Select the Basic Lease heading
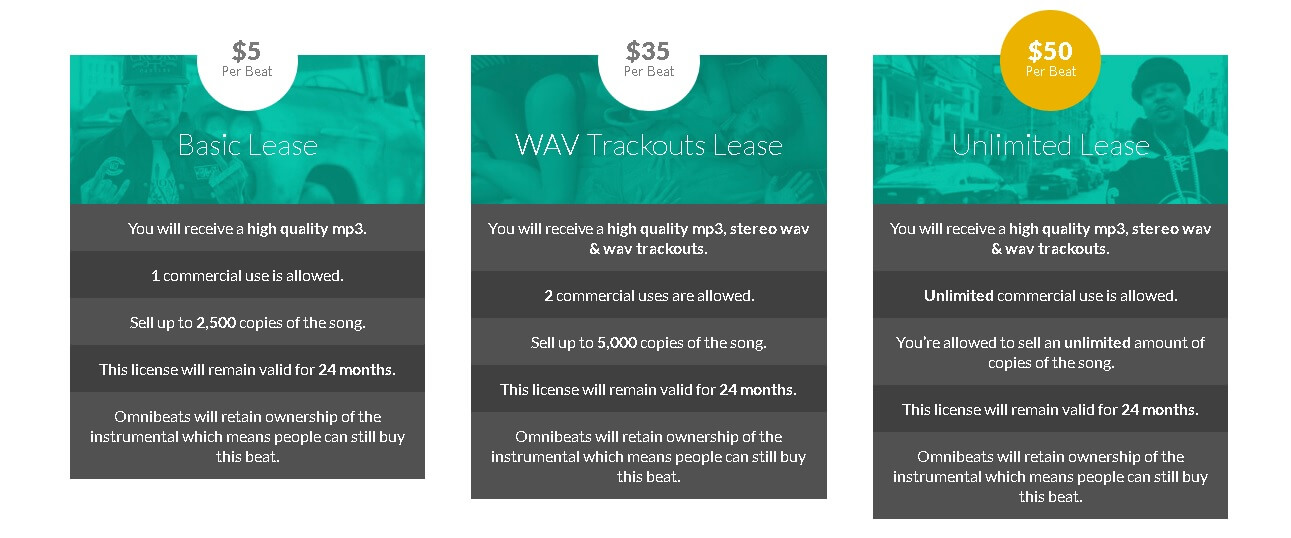Image resolution: width=1291 pixels, height=538 pixels. [247, 146]
